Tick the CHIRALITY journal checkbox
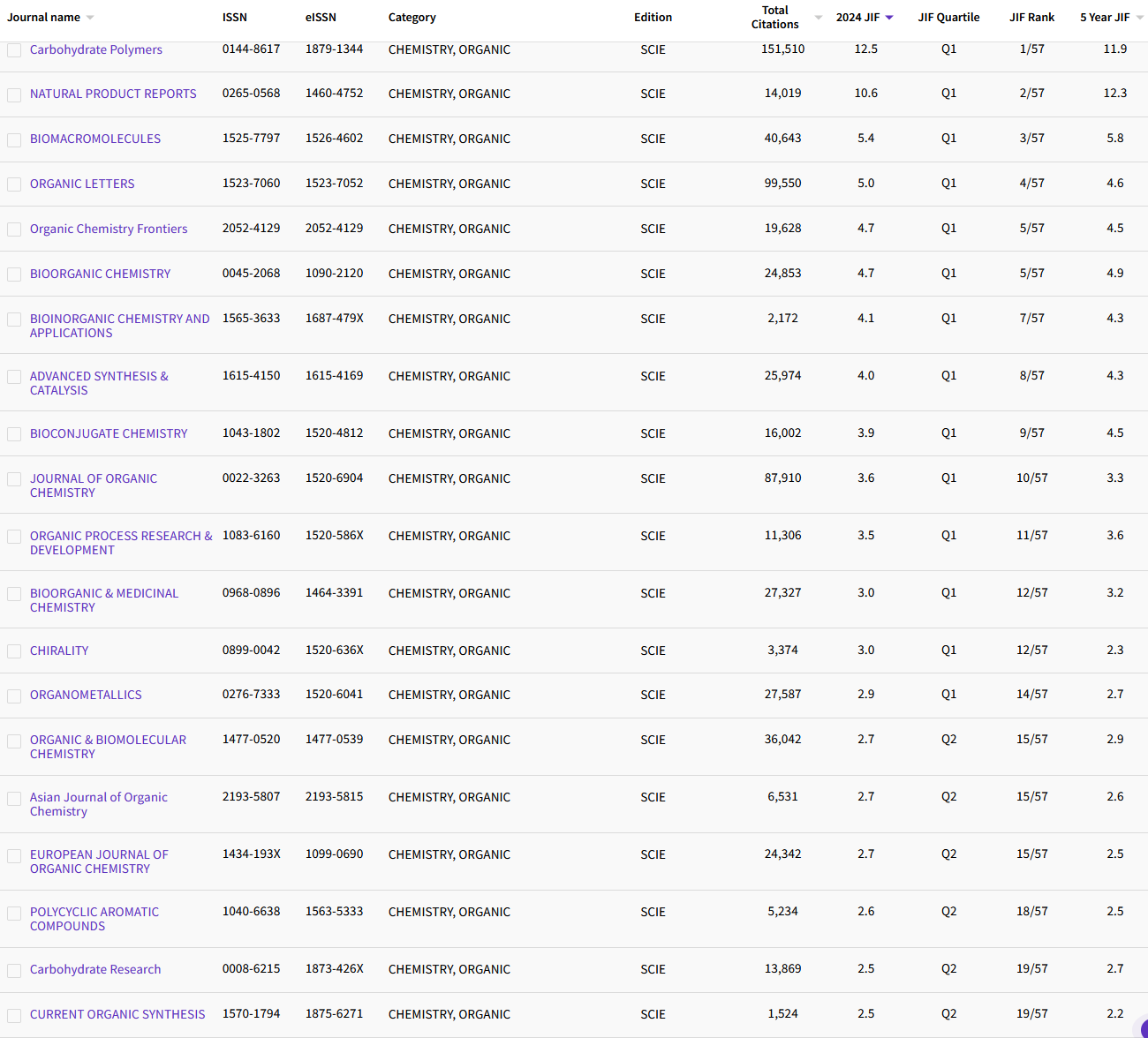Image resolution: width=1148 pixels, height=1038 pixels. coord(14,651)
